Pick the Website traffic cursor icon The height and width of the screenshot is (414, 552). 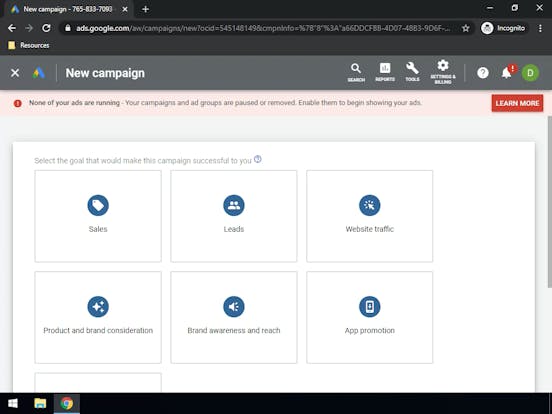point(370,205)
